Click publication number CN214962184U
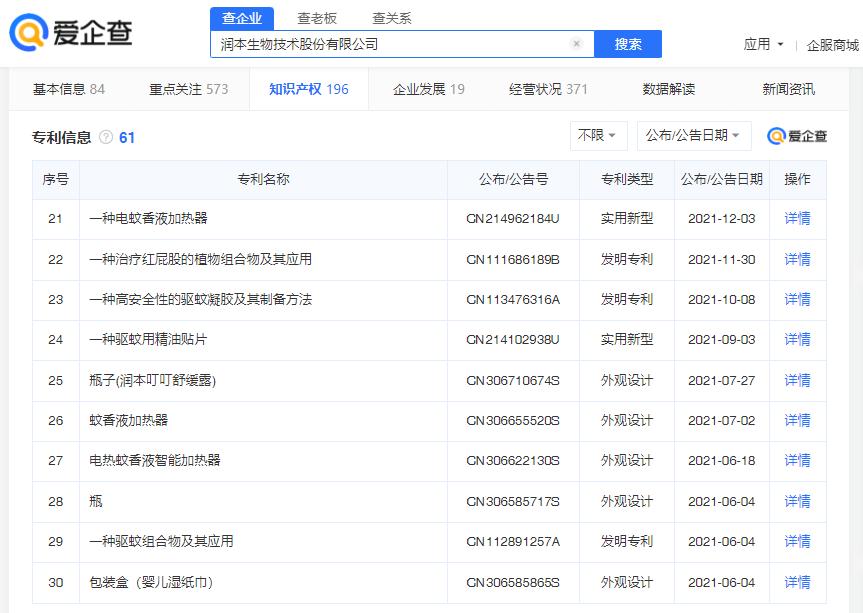This screenshot has height=613, width=863. click(512, 218)
